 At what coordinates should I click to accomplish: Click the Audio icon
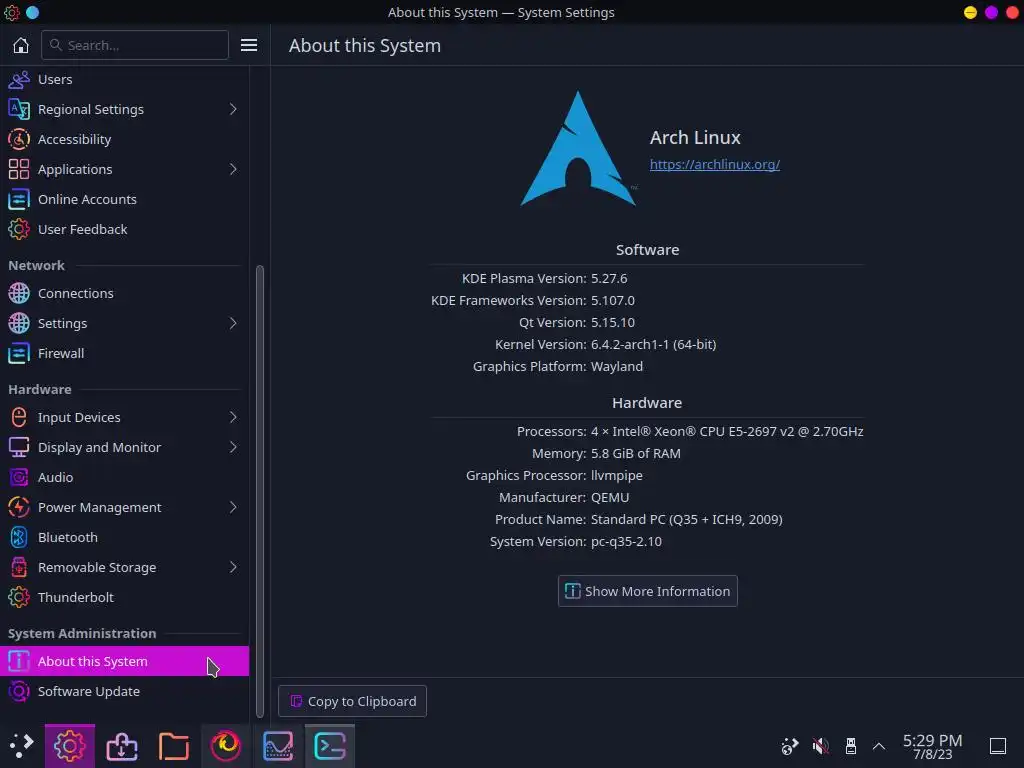[x=19, y=477]
